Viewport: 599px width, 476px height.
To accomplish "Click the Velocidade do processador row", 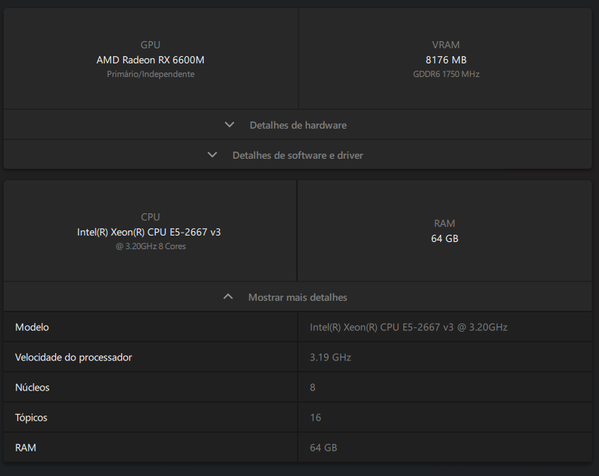I will click(x=298, y=357).
